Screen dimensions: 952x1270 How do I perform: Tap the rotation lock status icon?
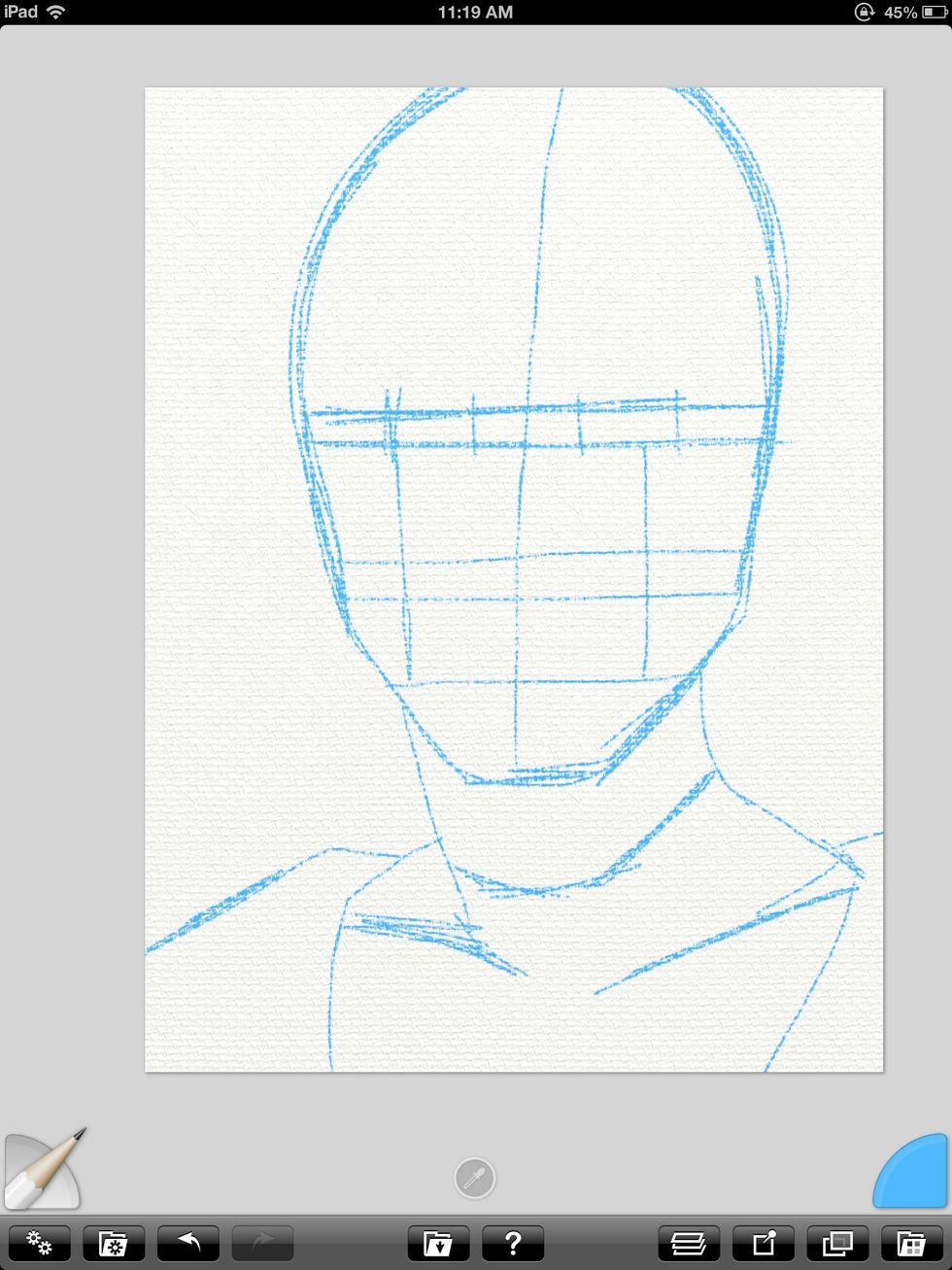864,13
